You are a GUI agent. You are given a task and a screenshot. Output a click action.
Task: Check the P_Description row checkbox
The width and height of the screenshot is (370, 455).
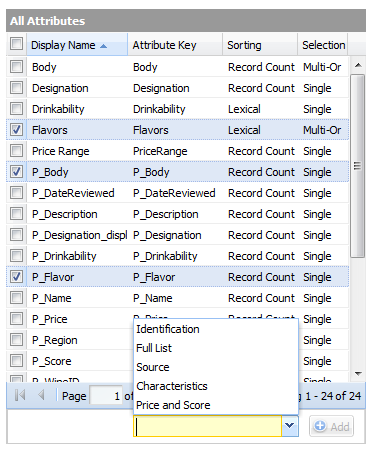pos(16,214)
